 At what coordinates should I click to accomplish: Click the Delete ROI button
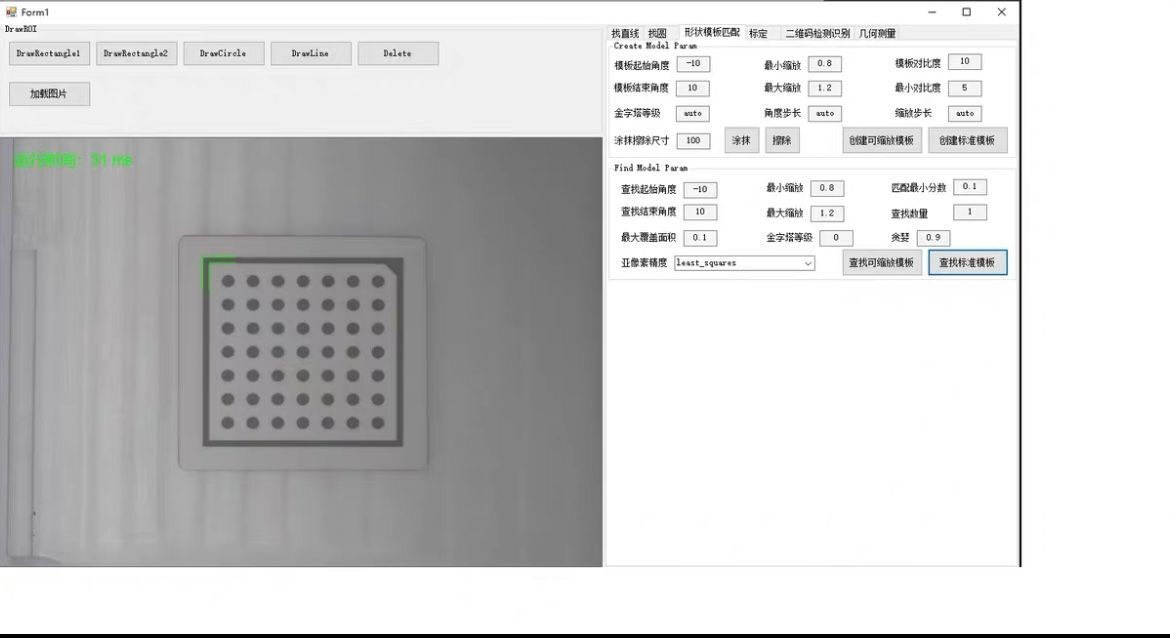[x=398, y=54]
